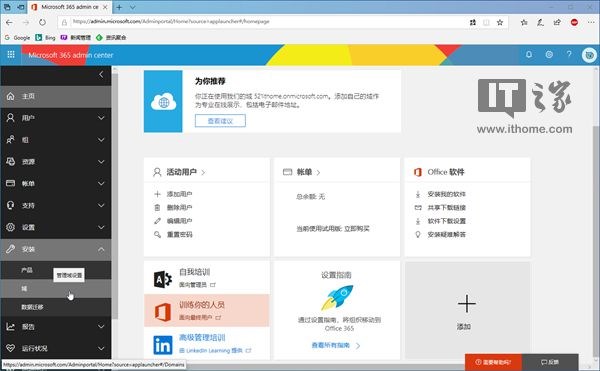This screenshot has height=371, width=600.
Task: Click the lightbulb icon beside 安装疑难解答
Action: 418,234
